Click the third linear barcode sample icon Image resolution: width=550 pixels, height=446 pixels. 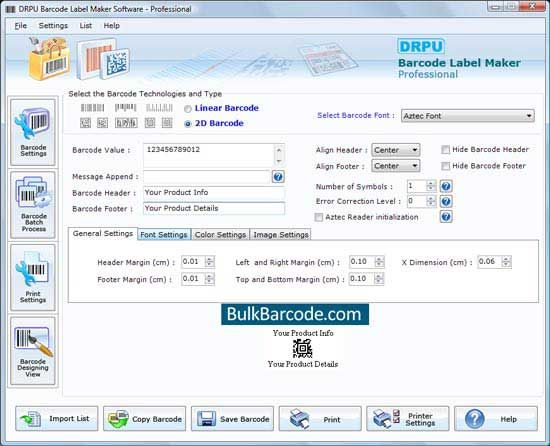(x=159, y=108)
